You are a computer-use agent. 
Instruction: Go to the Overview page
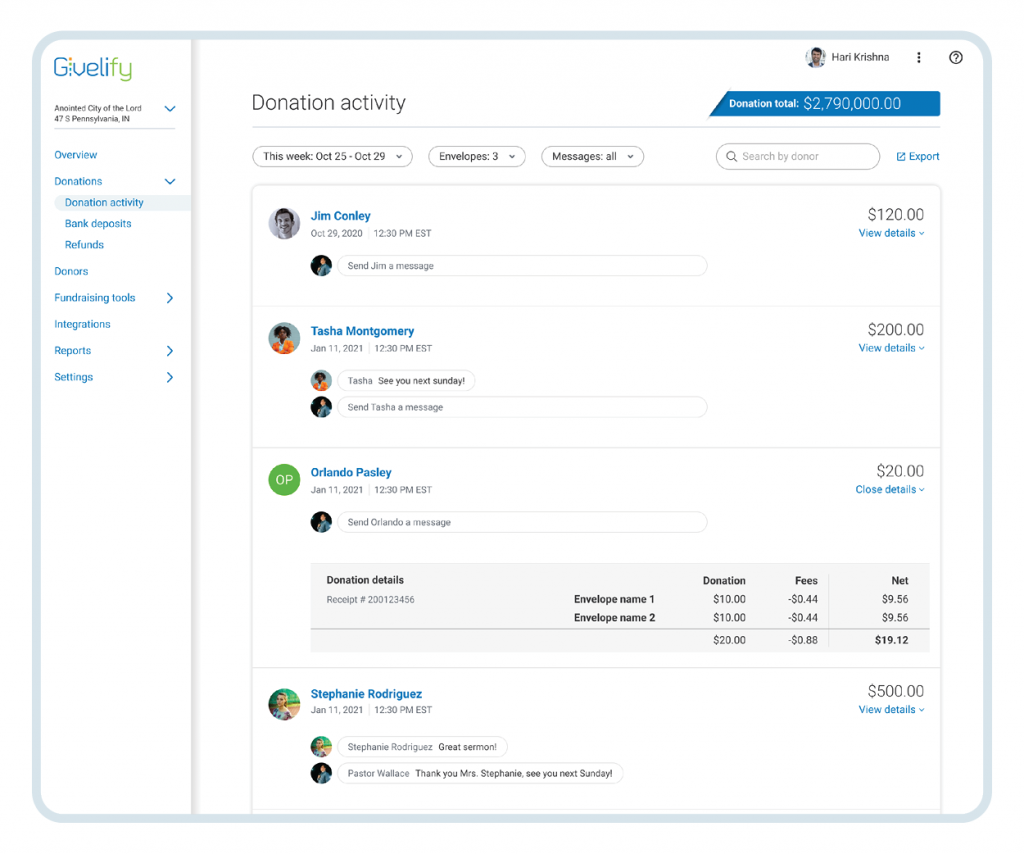point(76,155)
